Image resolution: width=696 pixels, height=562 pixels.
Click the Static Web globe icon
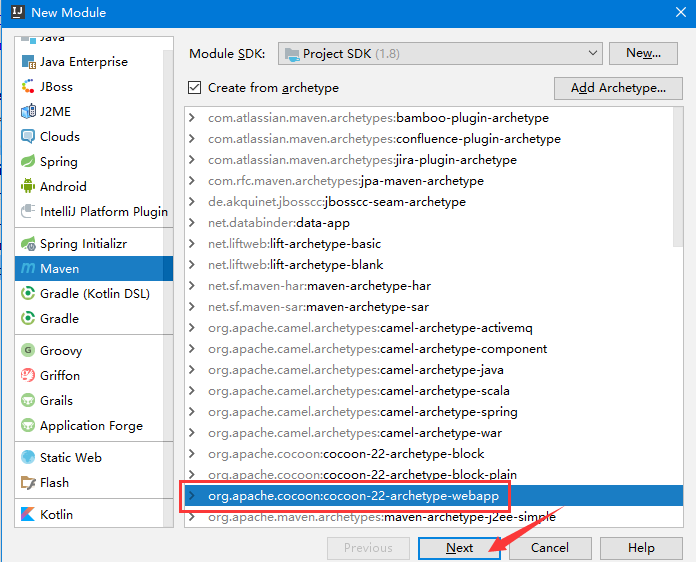28,457
